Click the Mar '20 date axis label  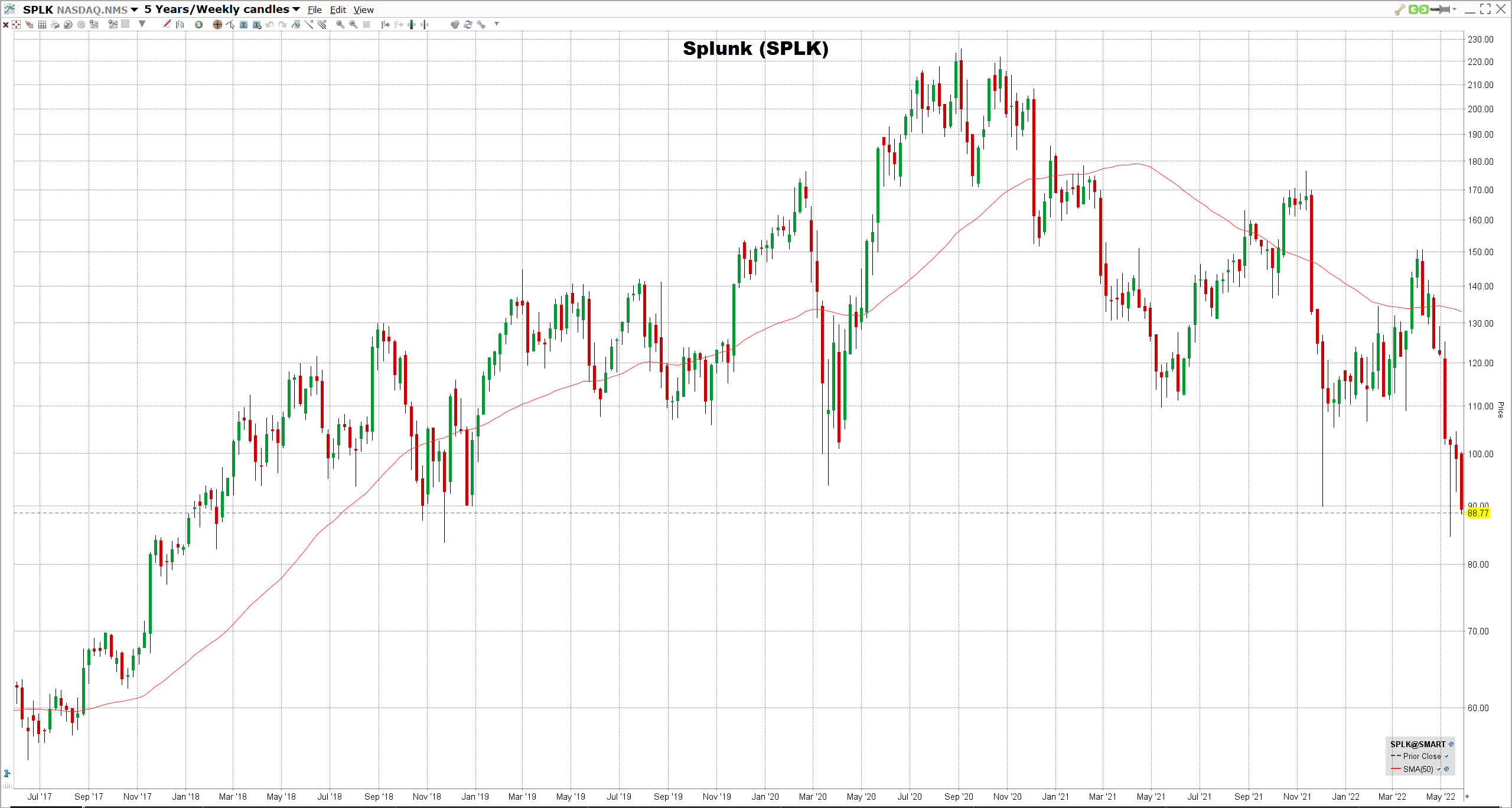click(x=813, y=796)
